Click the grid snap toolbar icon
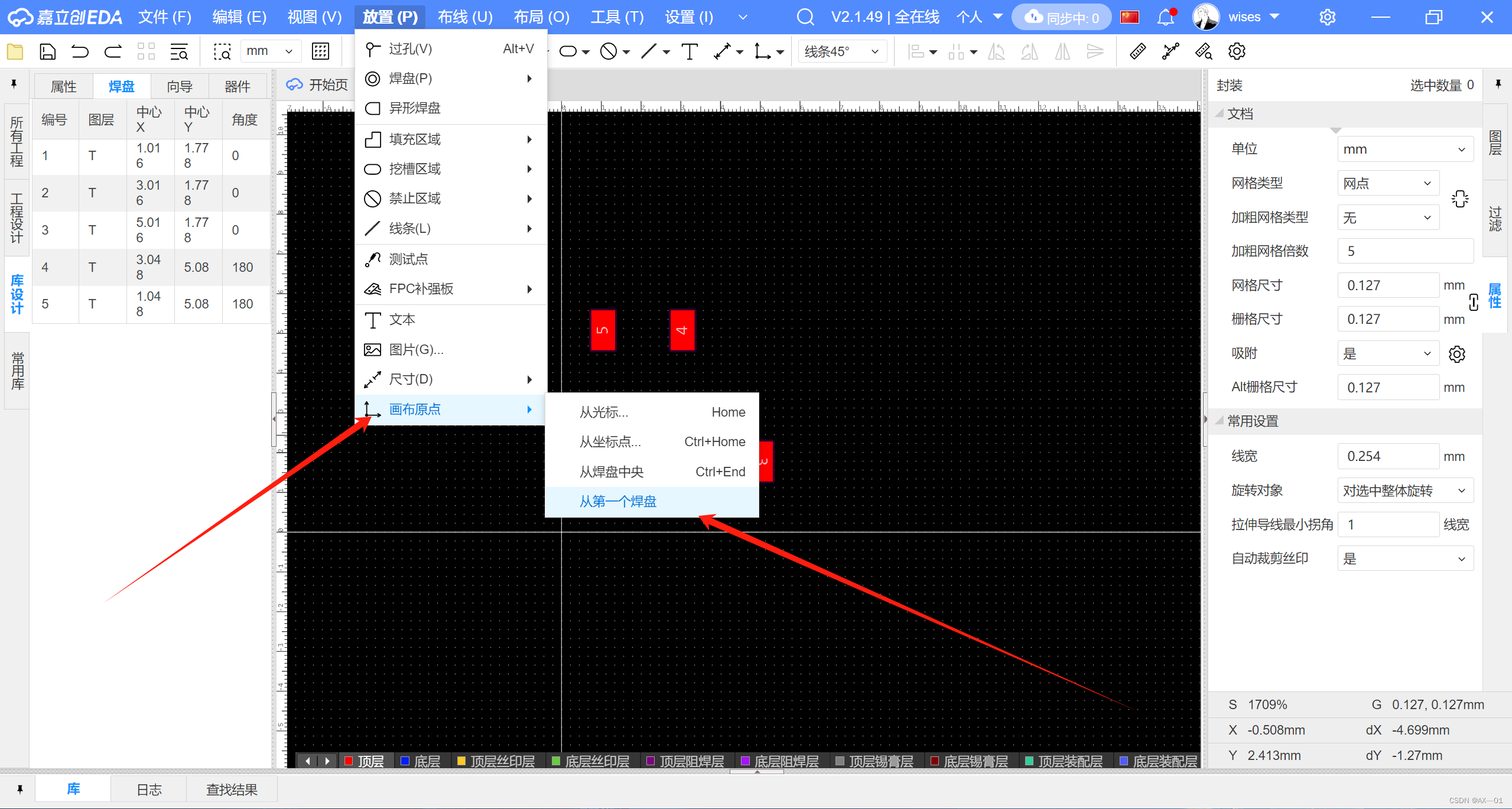Screen dimensions: 1512x809 coord(320,51)
